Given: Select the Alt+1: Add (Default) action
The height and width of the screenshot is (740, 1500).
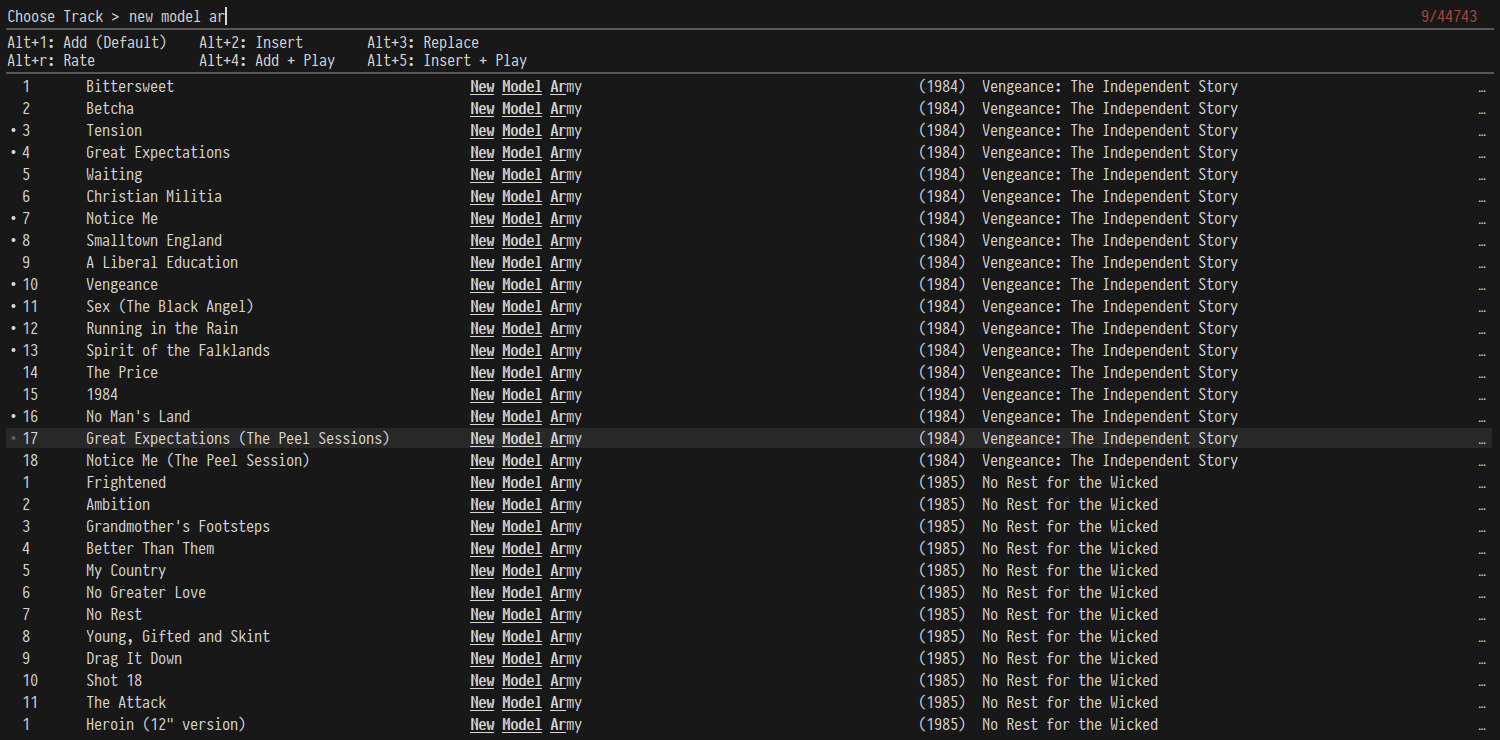Looking at the screenshot, I should (x=87, y=42).
